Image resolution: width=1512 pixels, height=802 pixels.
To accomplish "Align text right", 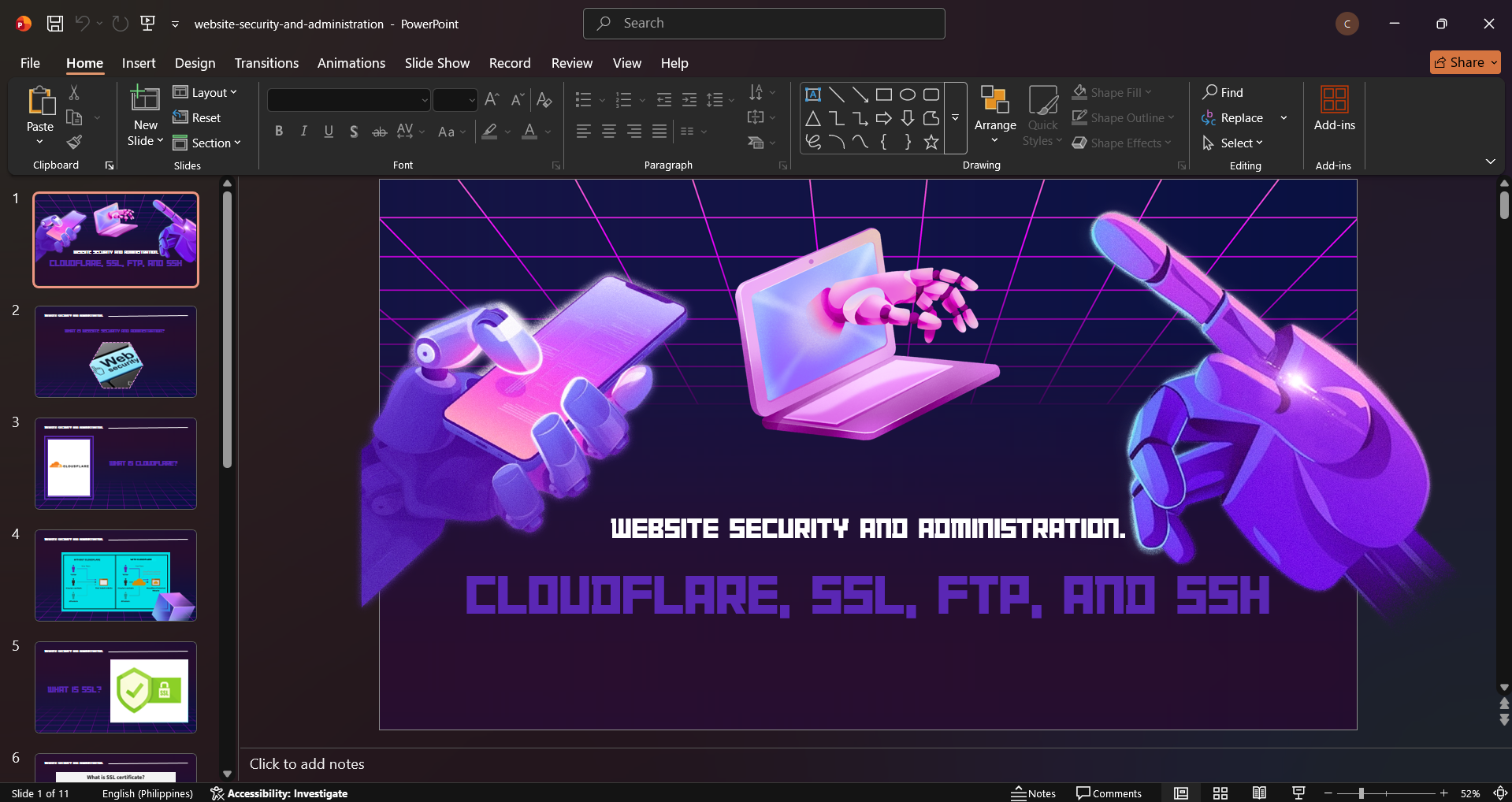I will pyautogui.click(x=634, y=132).
